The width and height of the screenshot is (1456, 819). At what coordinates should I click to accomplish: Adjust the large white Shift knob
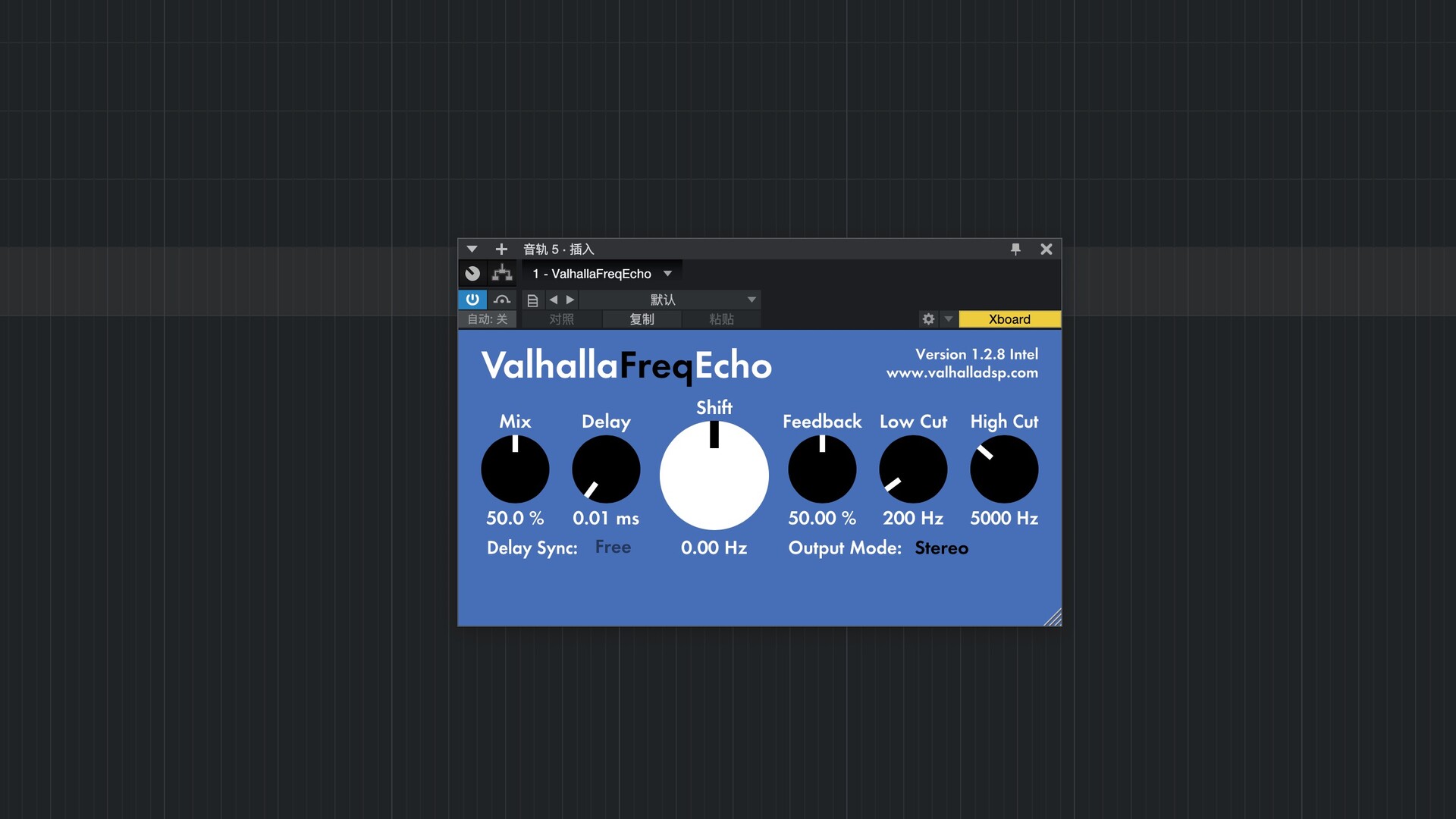click(714, 475)
